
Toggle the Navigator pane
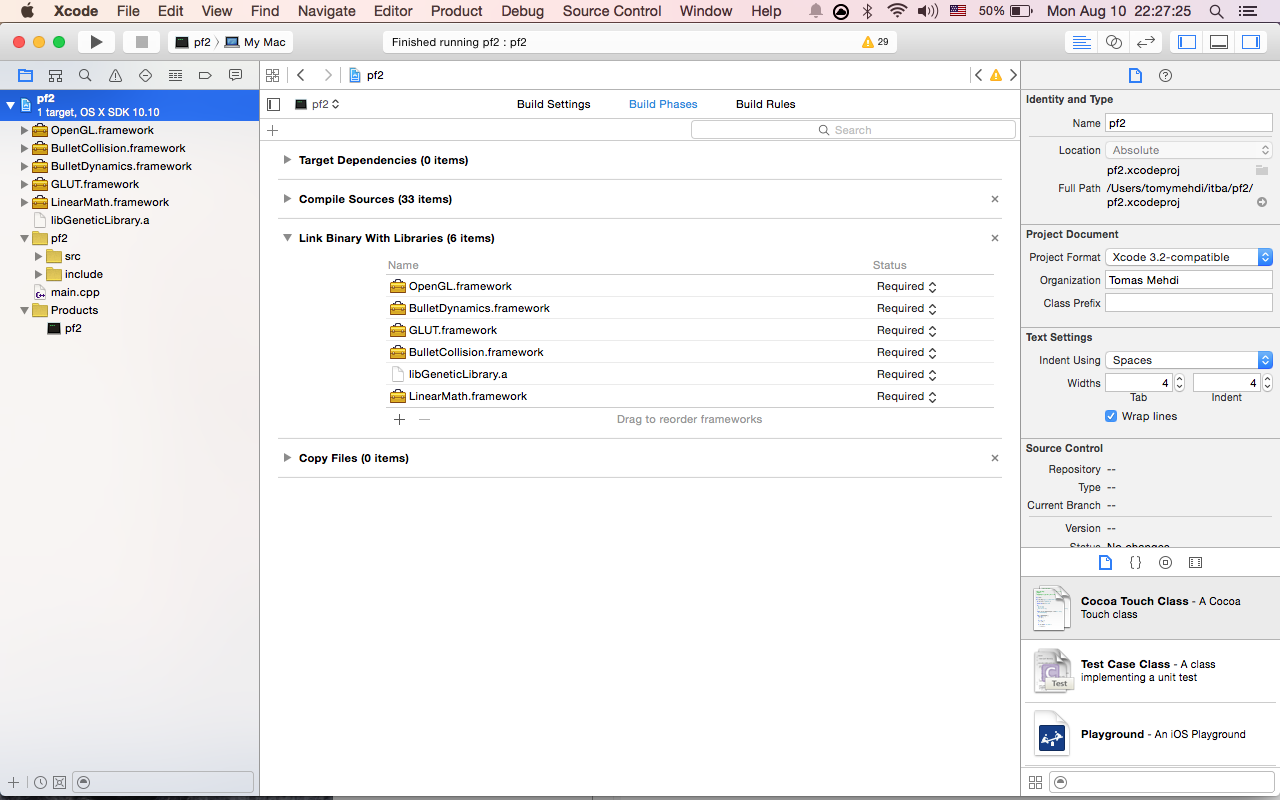(x=1187, y=42)
